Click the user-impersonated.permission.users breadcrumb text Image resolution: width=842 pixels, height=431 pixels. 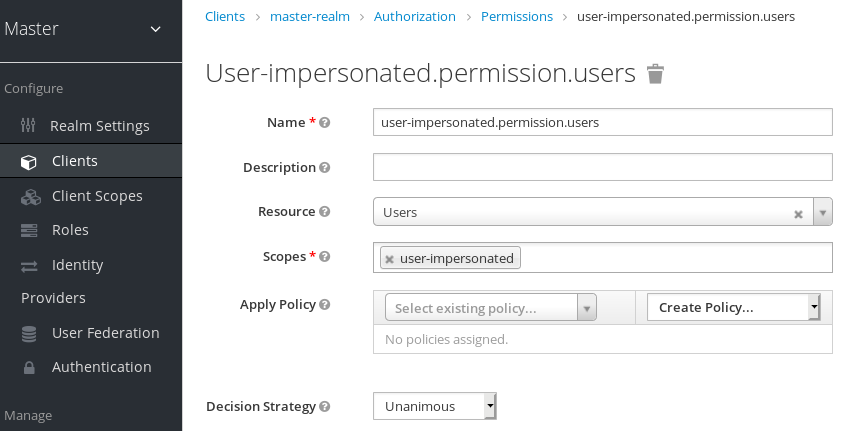[x=686, y=17]
